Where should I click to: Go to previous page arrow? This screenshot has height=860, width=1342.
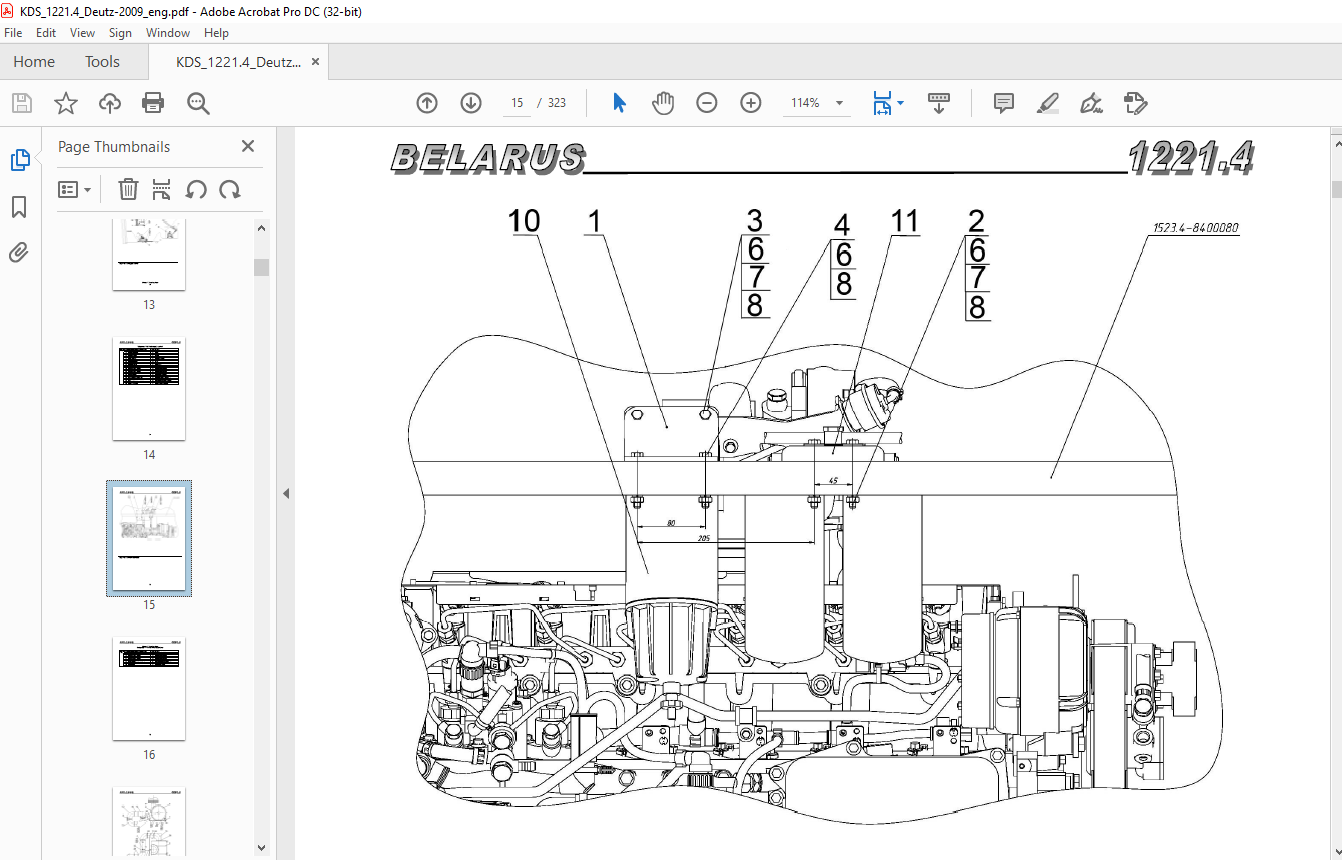click(427, 103)
